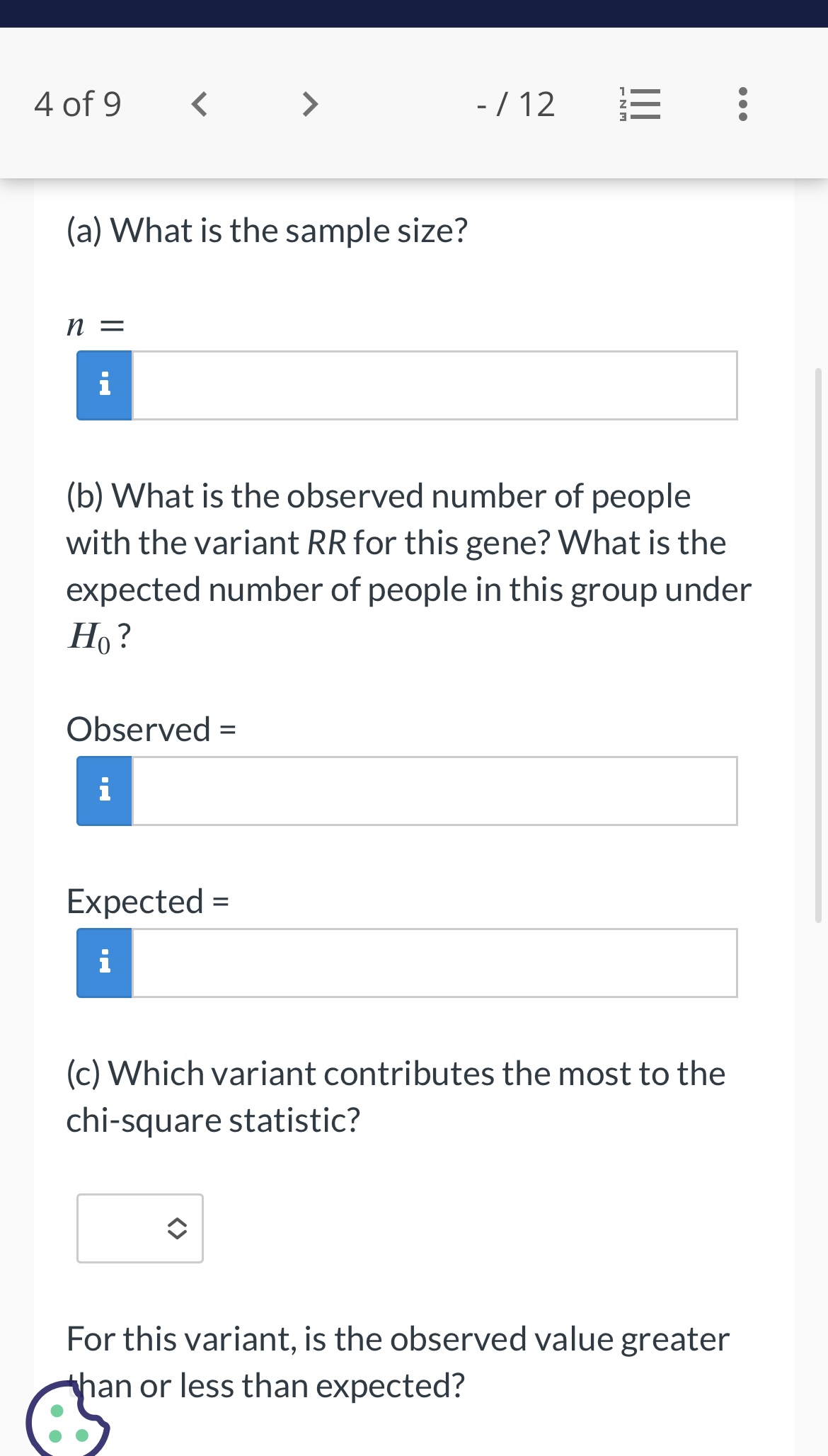
Task: Click the info icon beside the Expected field
Action: 103,962
